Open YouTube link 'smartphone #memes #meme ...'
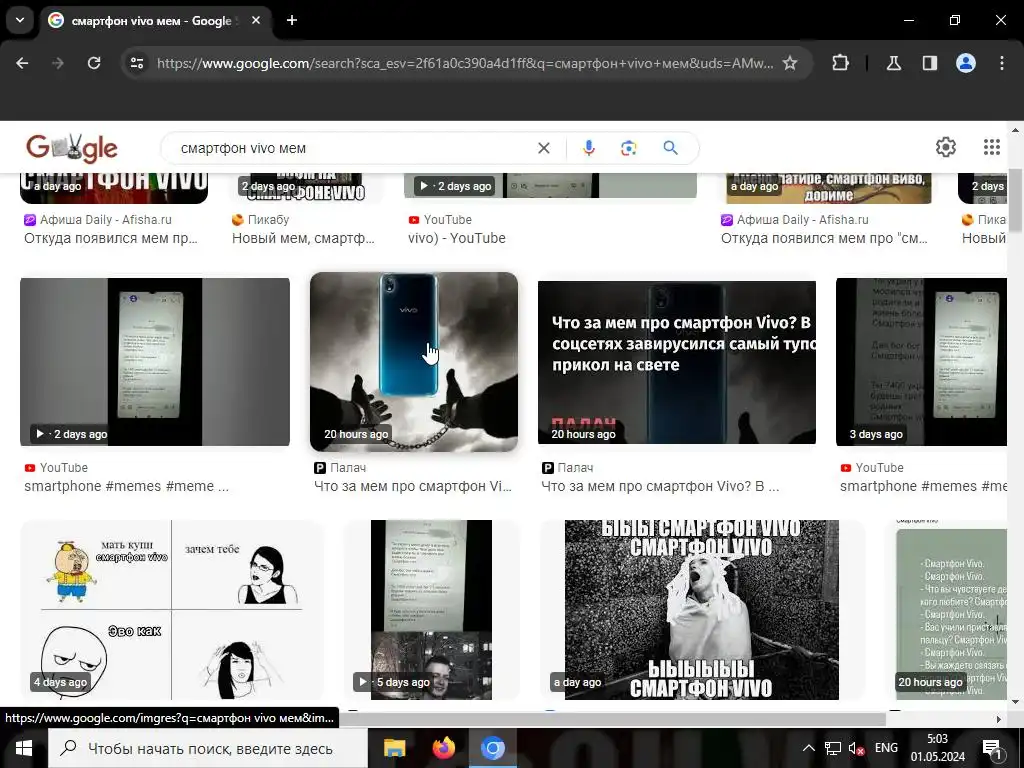 pyautogui.click(x=126, y=487)
